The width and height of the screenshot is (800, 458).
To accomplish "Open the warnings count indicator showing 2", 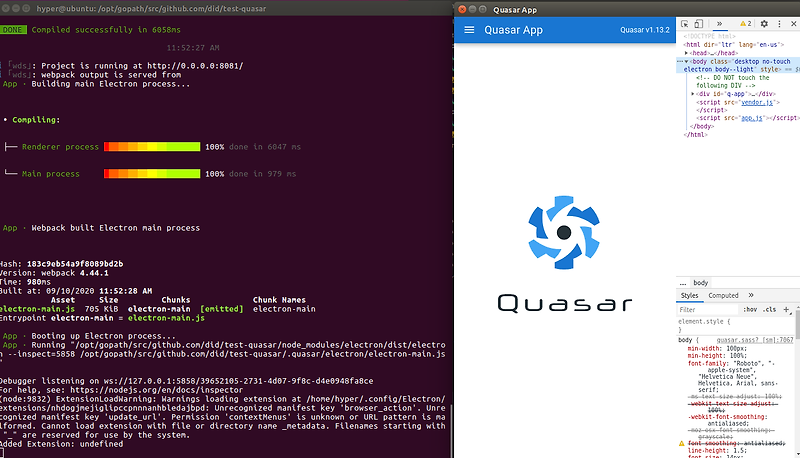I will [x=745, y=24].
